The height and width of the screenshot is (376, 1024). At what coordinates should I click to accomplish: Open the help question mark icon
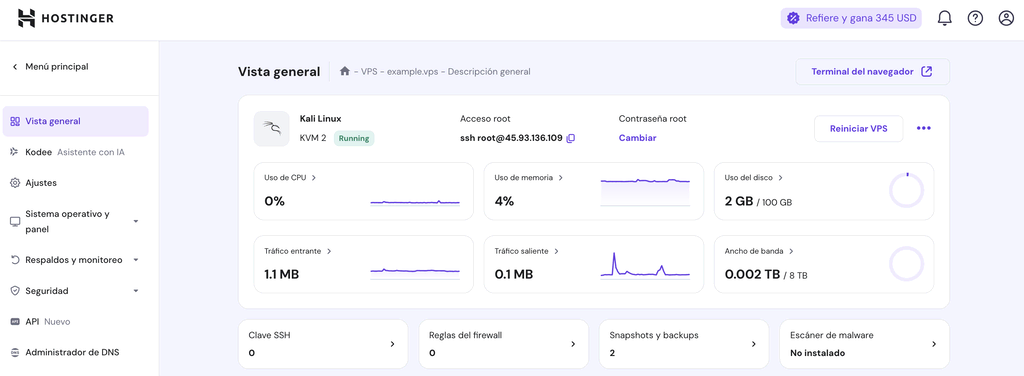click(x=975, y=18)
